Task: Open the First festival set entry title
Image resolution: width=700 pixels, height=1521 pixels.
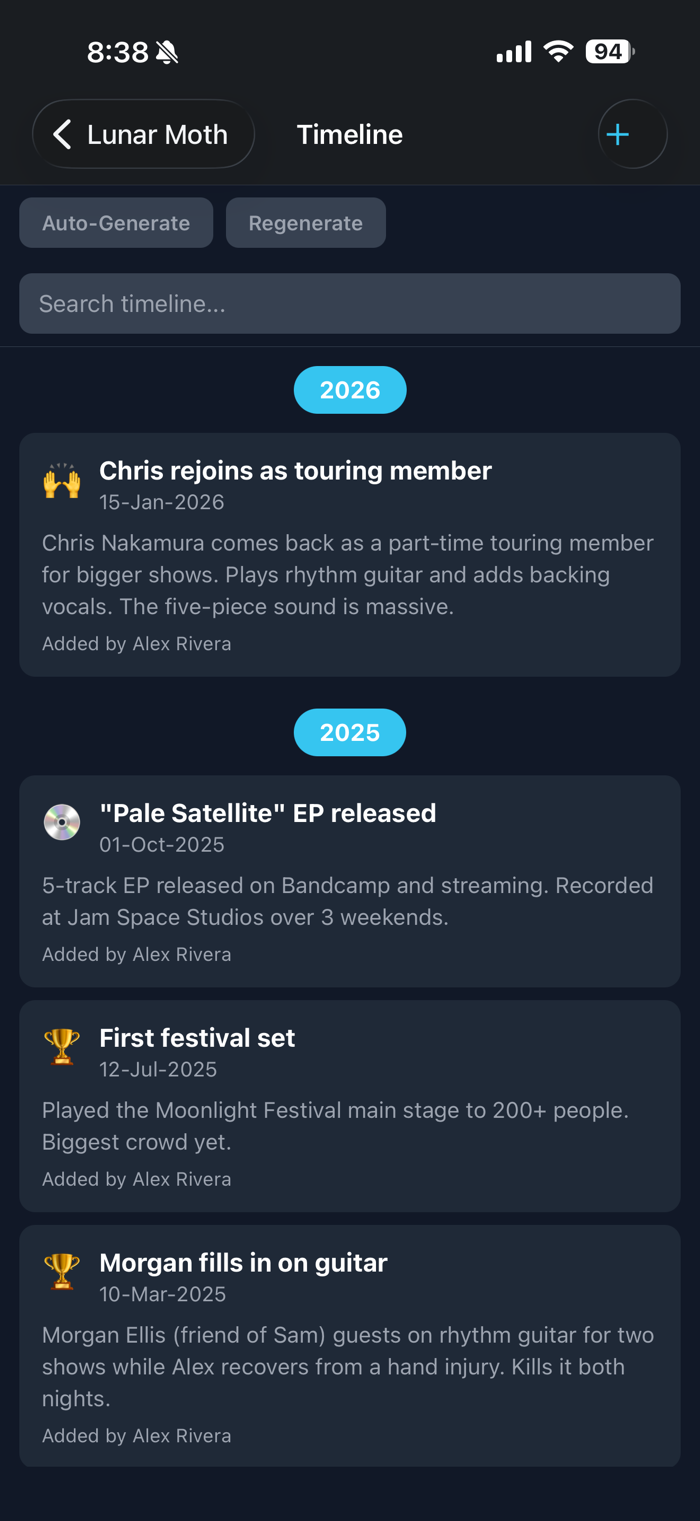Action: [197, 1038]
